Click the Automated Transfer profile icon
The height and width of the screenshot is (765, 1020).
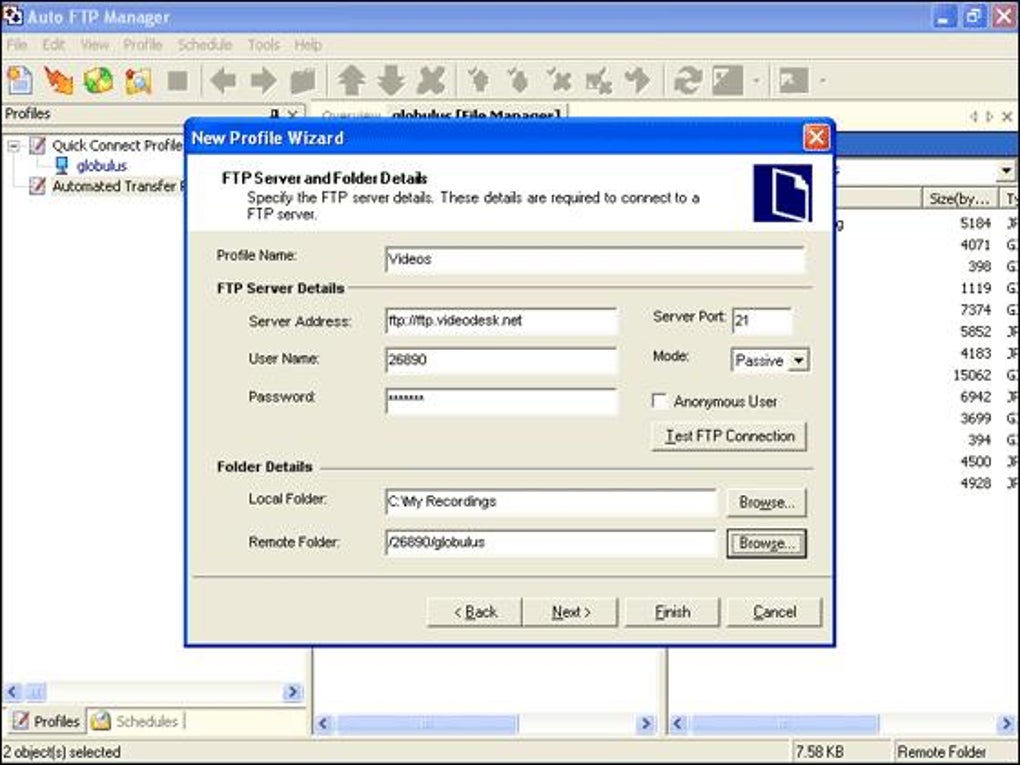tap(38, 186)
